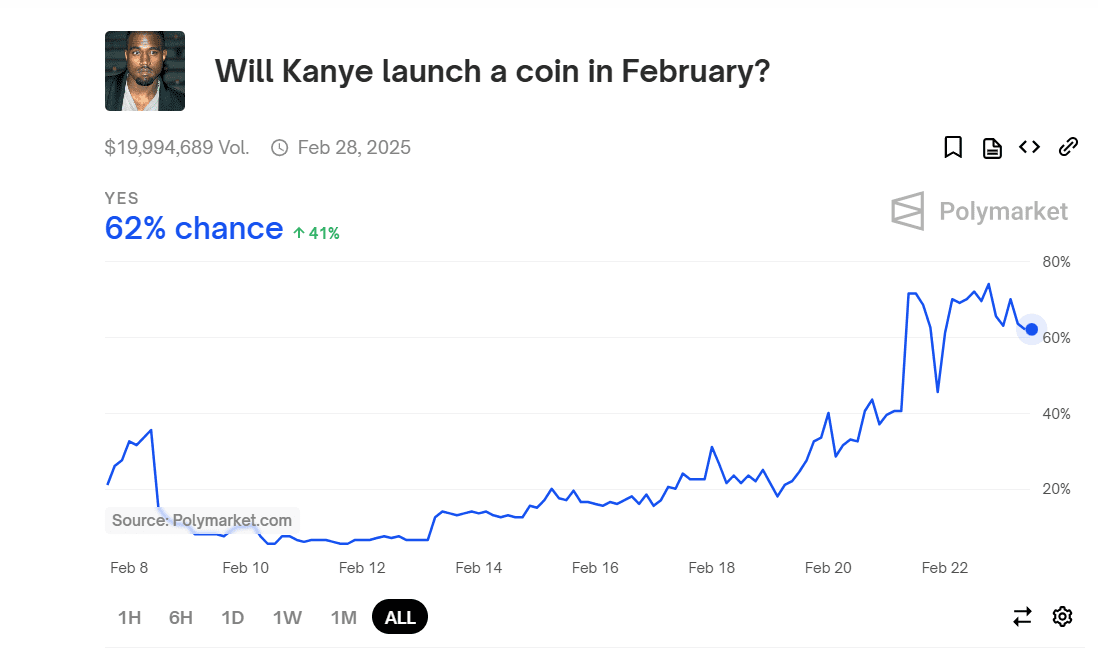
Task: Switch to the 1M chart tab
Action: coord(343,617)
